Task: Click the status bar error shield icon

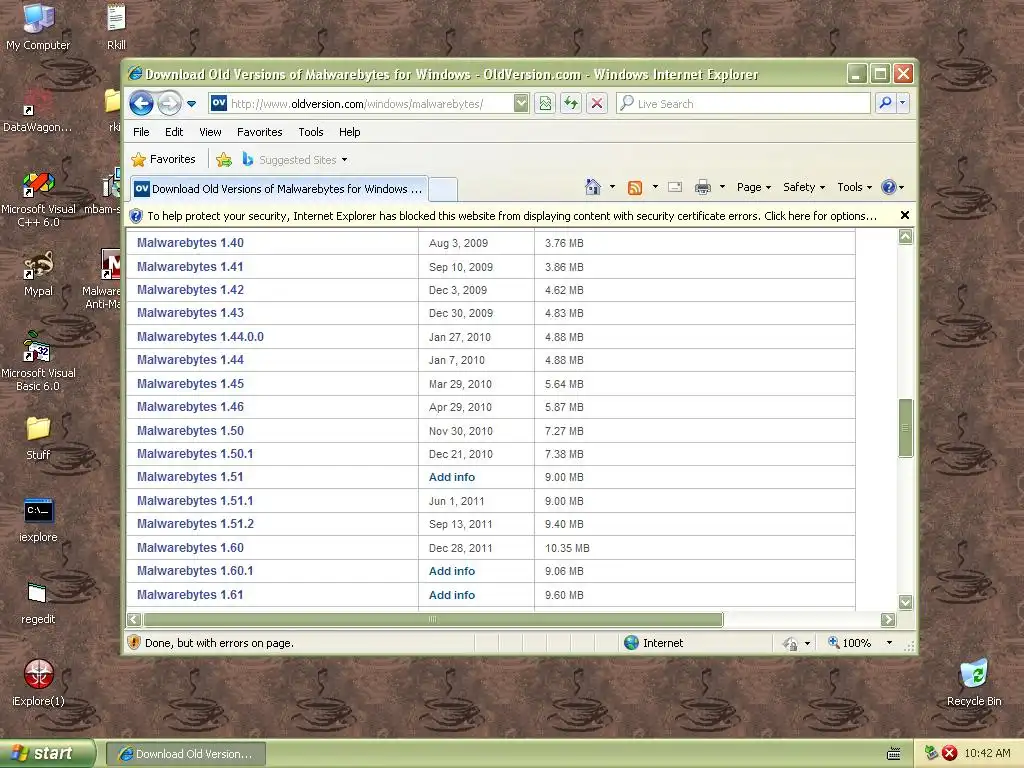Action: pos(134,643)
